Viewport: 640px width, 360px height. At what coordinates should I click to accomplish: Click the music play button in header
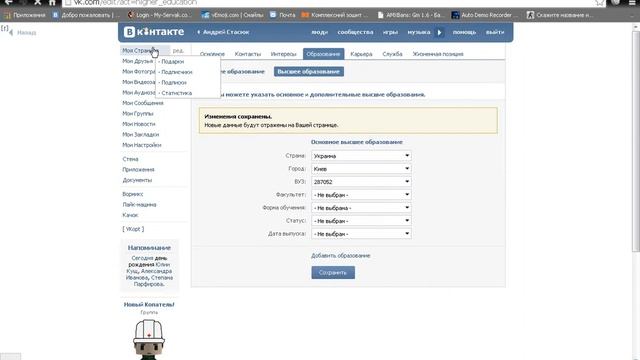[x=440, y=32]
